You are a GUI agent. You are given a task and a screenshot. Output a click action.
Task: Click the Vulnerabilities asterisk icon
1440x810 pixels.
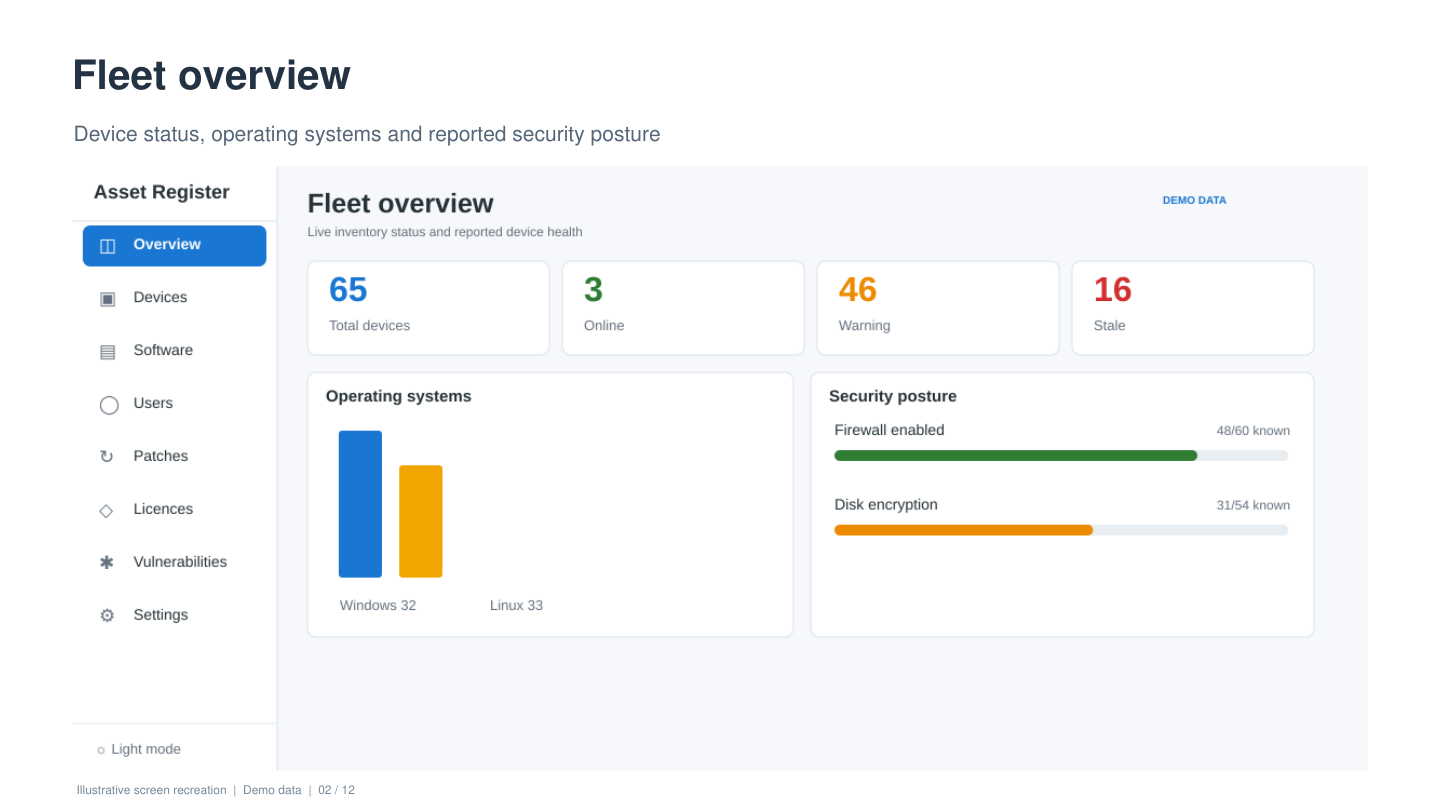(x=107, y=563)
